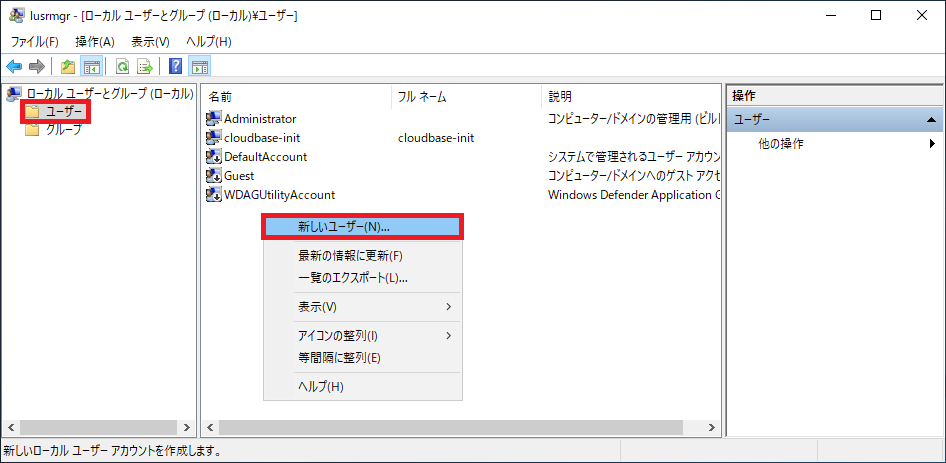Screen dimensions: 946x463
Task: Click the tree pane horizontal scrollbar thumb
Action: [x=98, y=427]
